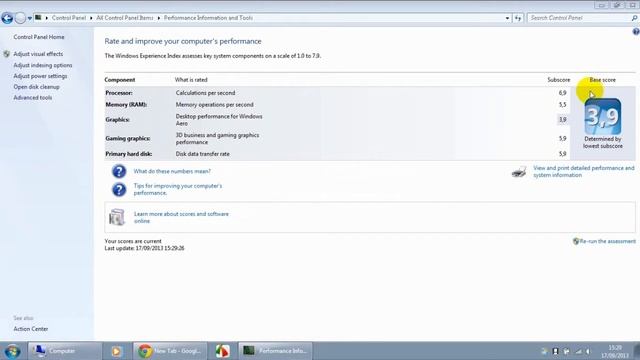This screenshot has height=360, width=640.
Task: Open Control Panel Home link
Action: [x=39, y=37]
